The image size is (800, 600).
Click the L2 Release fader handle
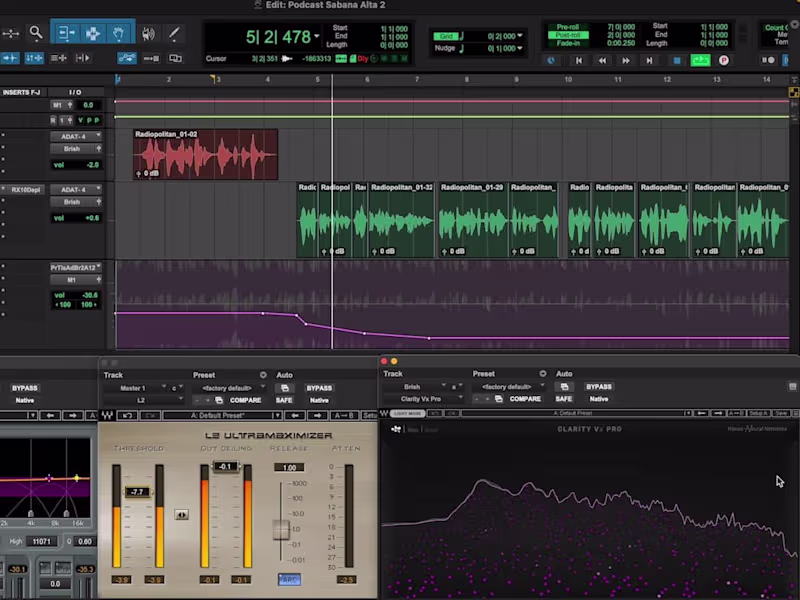[282, 529]
